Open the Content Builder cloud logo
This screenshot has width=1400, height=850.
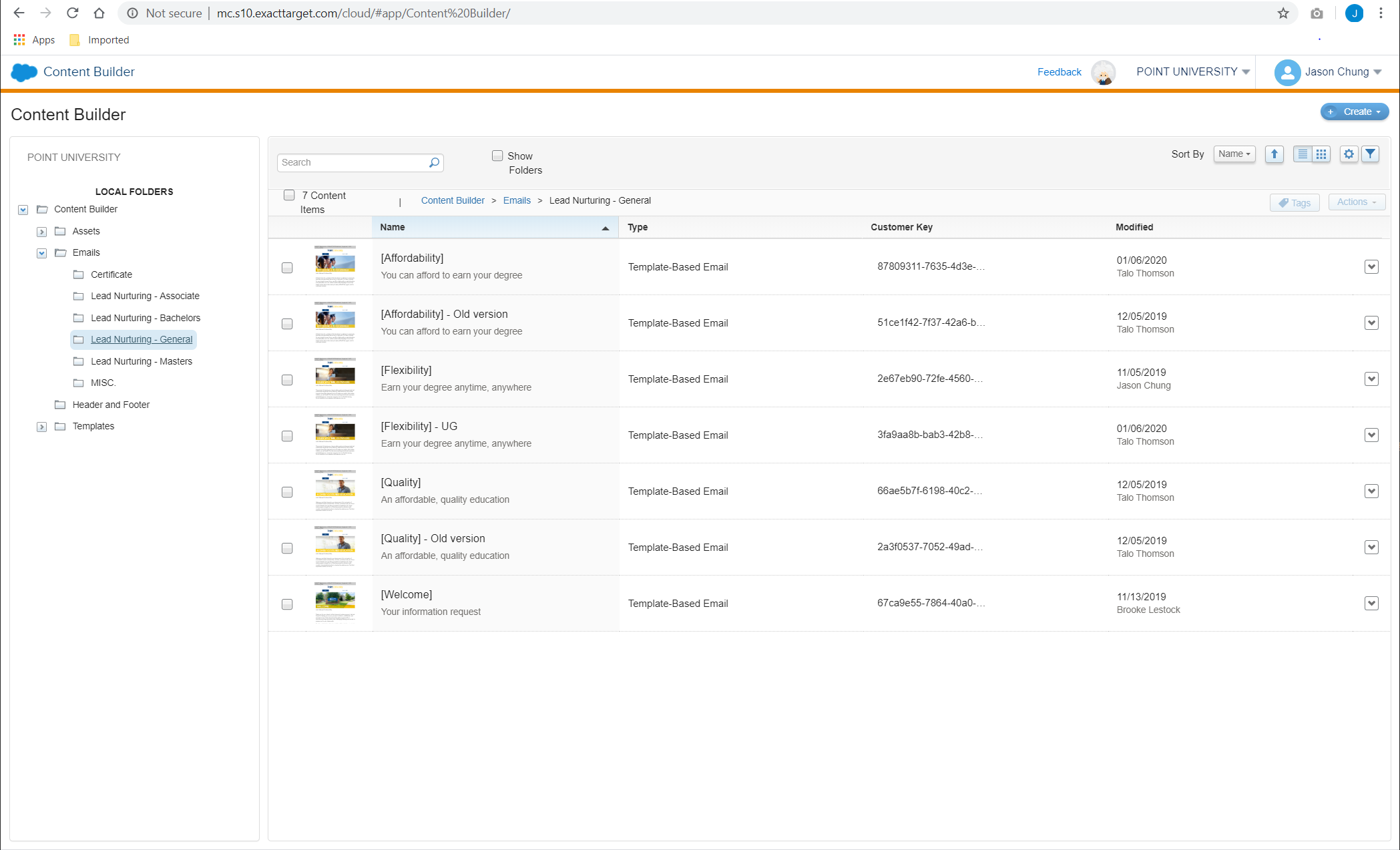point(24,72)
